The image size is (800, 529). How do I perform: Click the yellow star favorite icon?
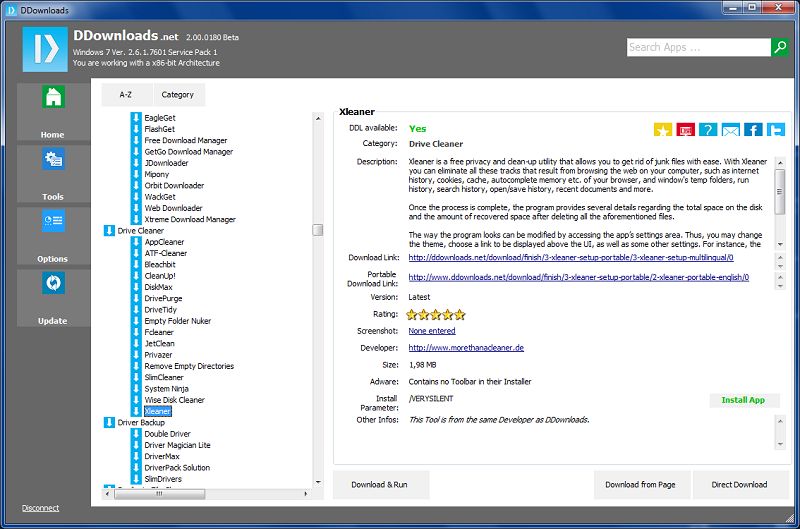tap(663, 130)
